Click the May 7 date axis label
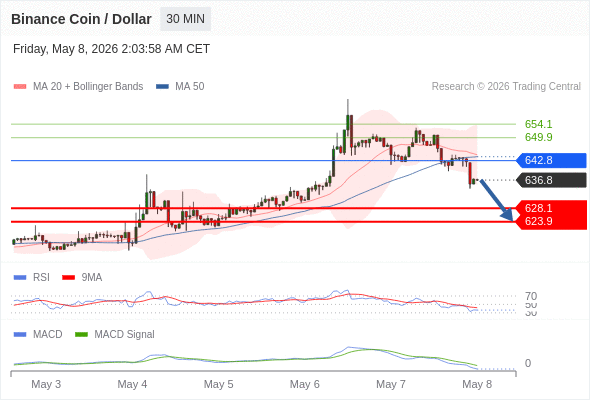The height and width of the screenshot is (400, 590). [391, 384]
